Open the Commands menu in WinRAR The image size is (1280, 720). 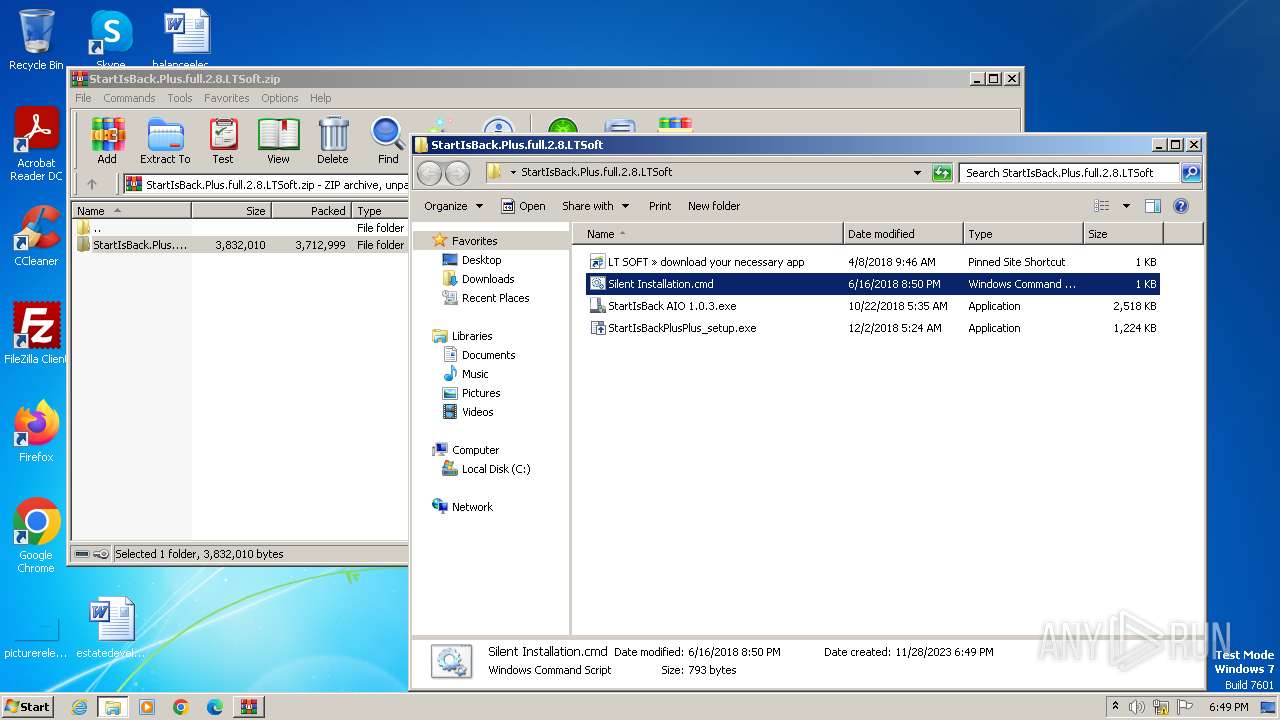click(x=129, y=98)
